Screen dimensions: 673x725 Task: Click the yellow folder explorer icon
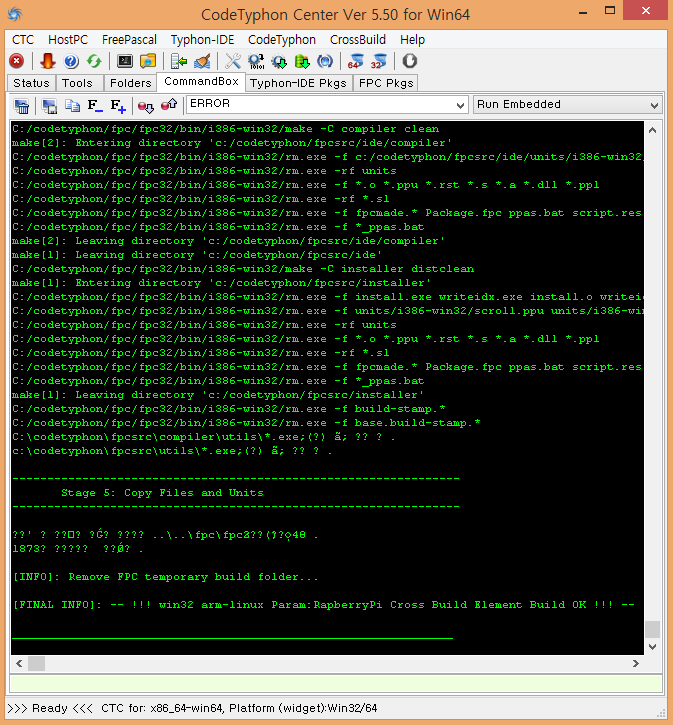(x=148, y=61)
